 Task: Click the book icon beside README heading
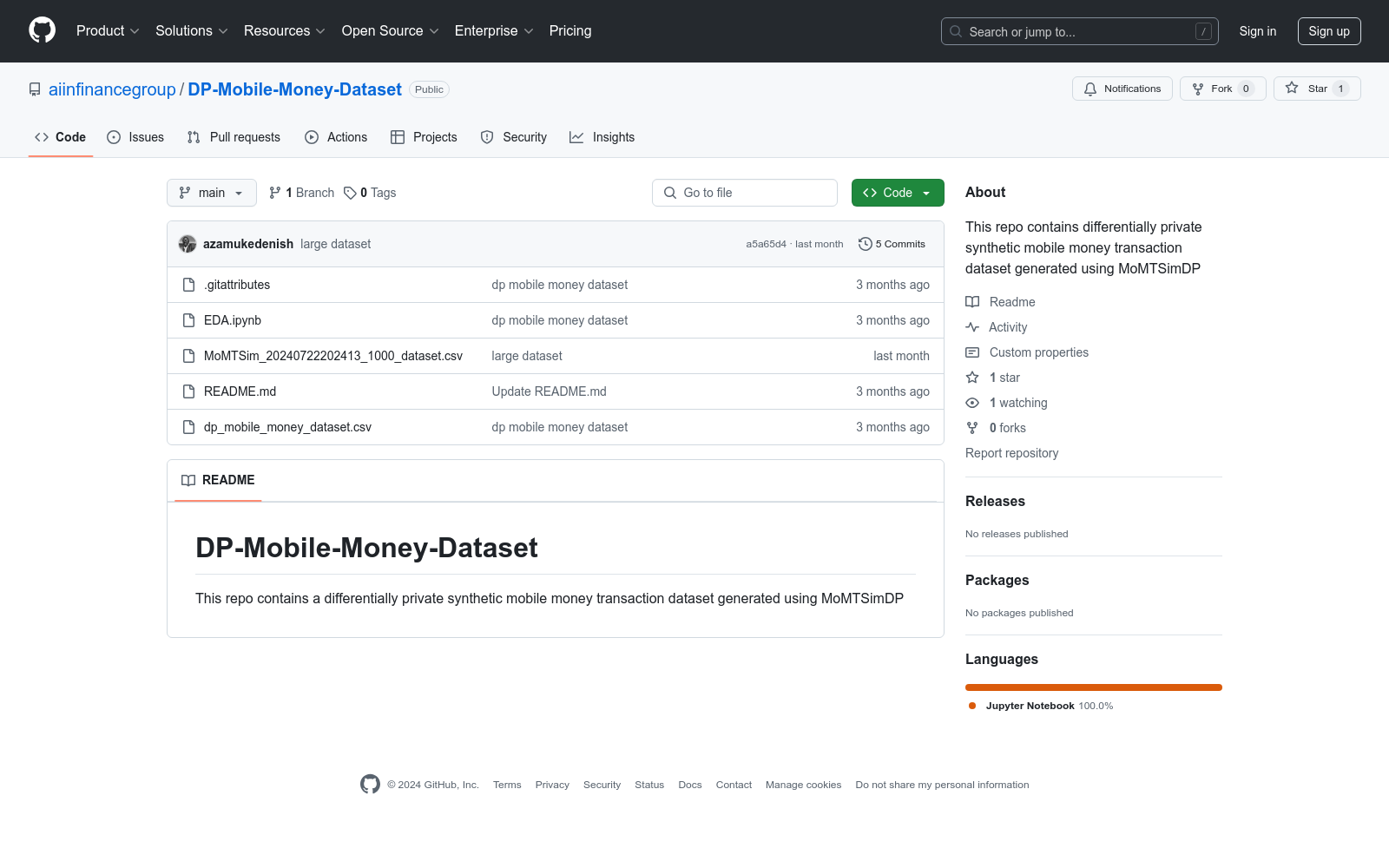tap(188, 480)
